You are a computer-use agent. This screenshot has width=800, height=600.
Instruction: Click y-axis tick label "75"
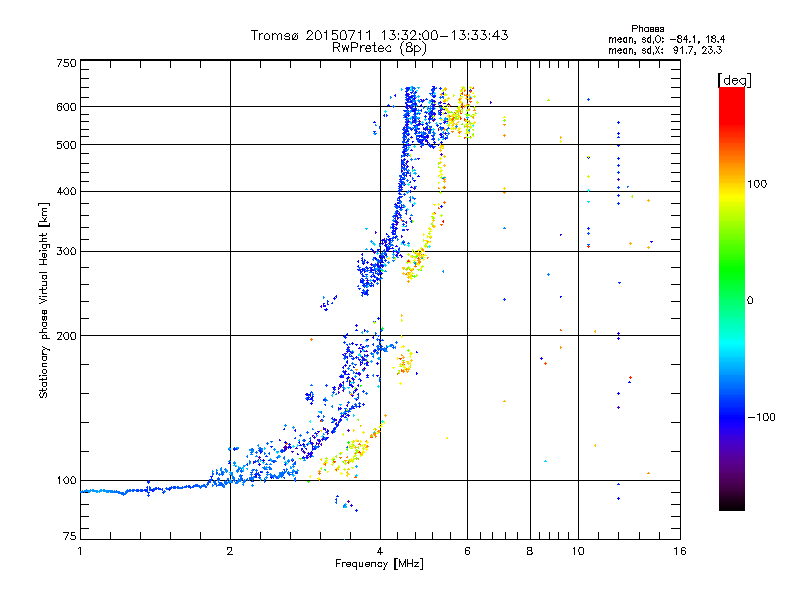(x=70, y=536)
